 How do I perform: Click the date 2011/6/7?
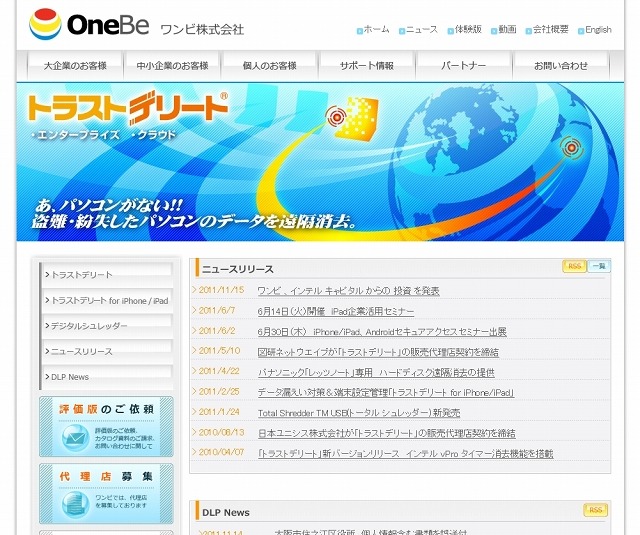pyautogui.click(x=217, y=311)
